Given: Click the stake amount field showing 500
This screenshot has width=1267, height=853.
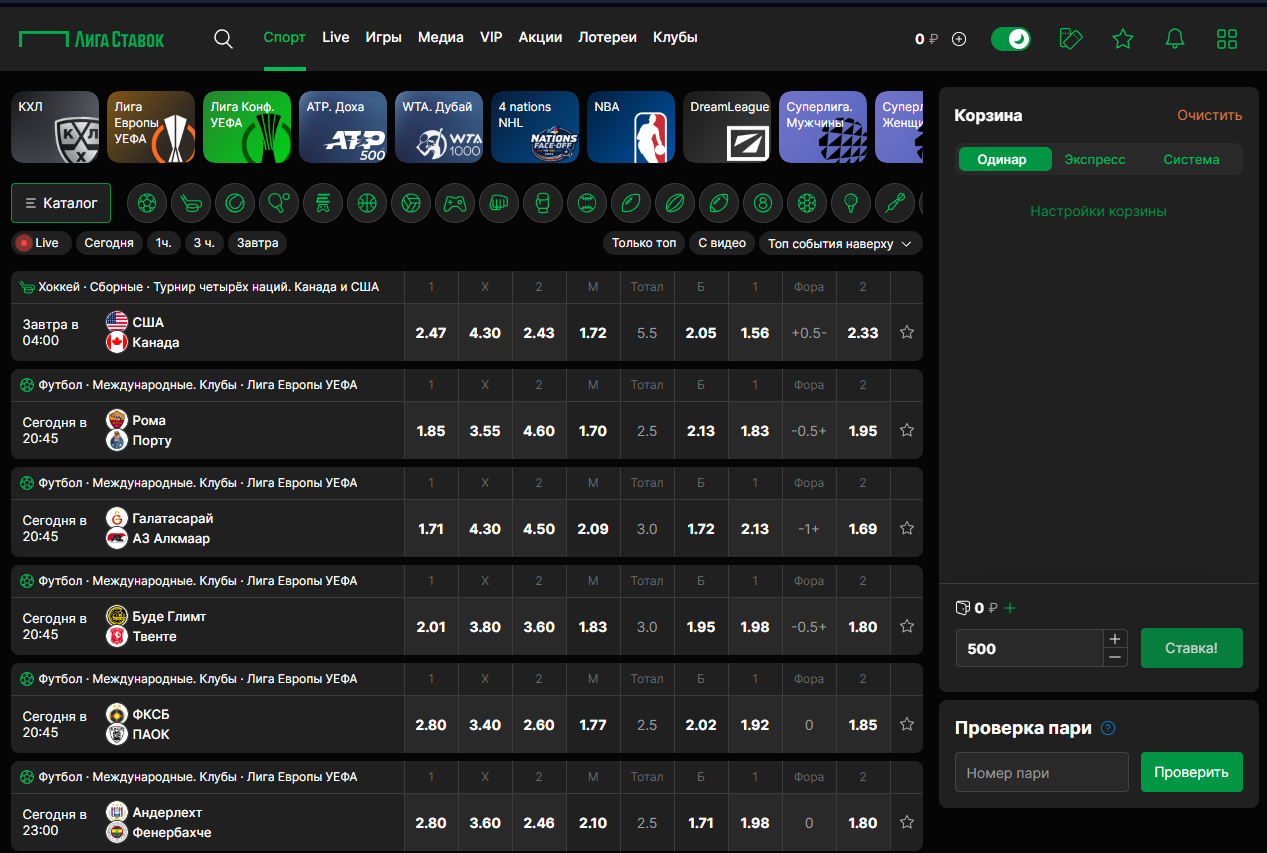Looking at the screenshot, I should click(x=1030, y=648).
